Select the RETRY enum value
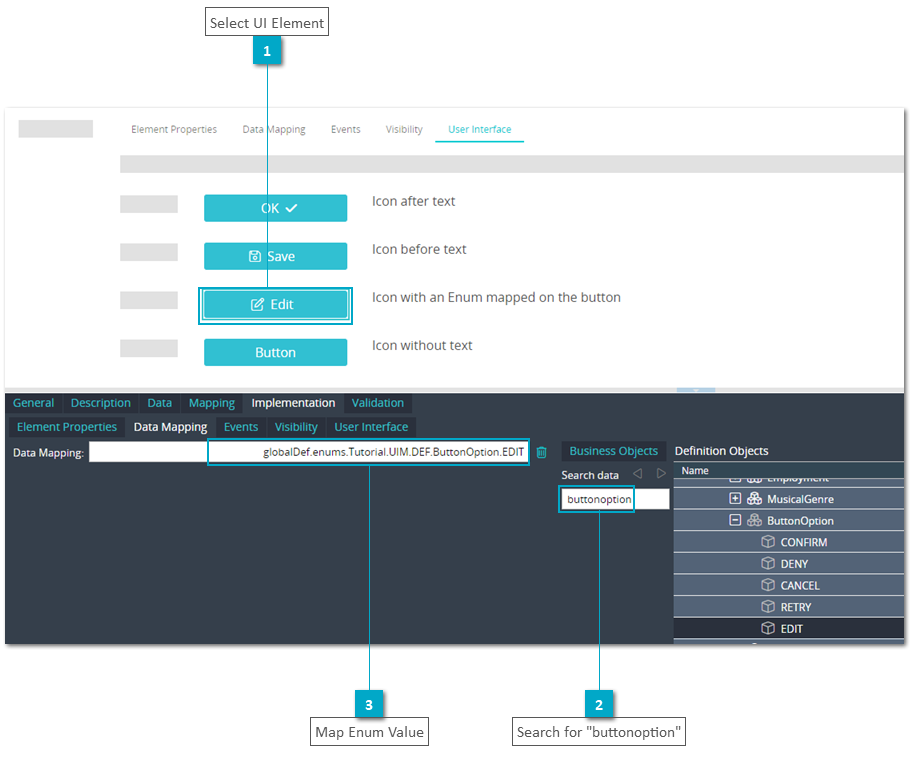Image resolution: width=913 pixels, height=758 pixels. [788, 607]
